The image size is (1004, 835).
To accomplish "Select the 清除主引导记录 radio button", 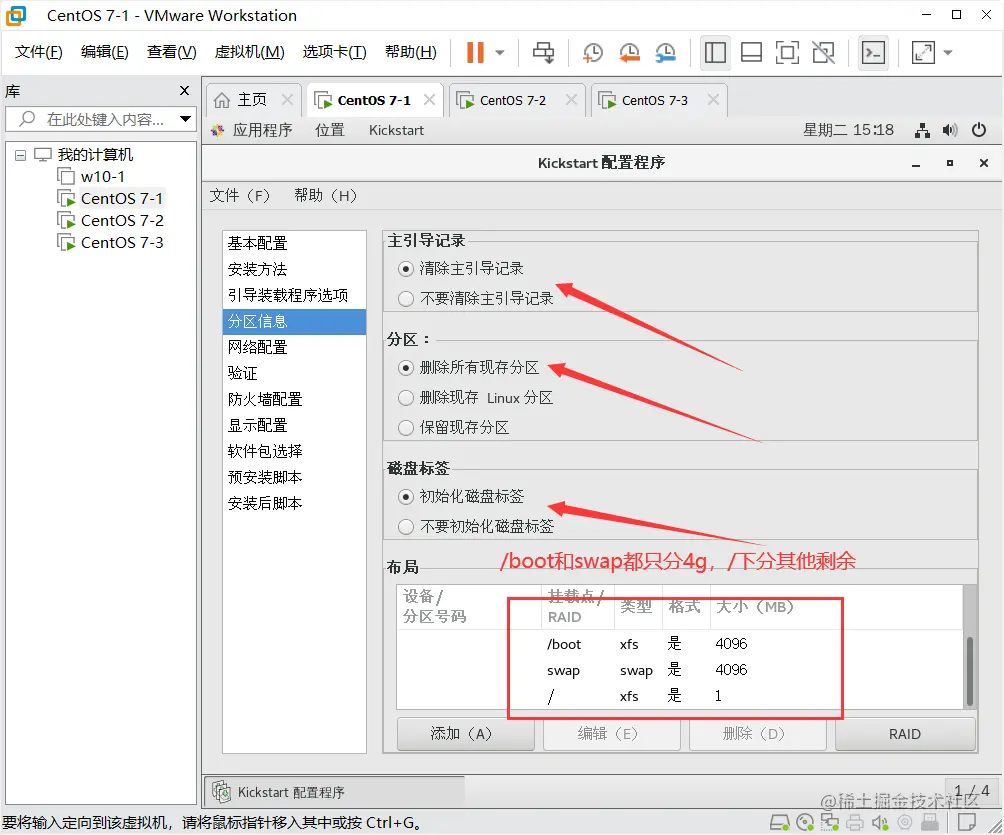I will click(405, 269).
